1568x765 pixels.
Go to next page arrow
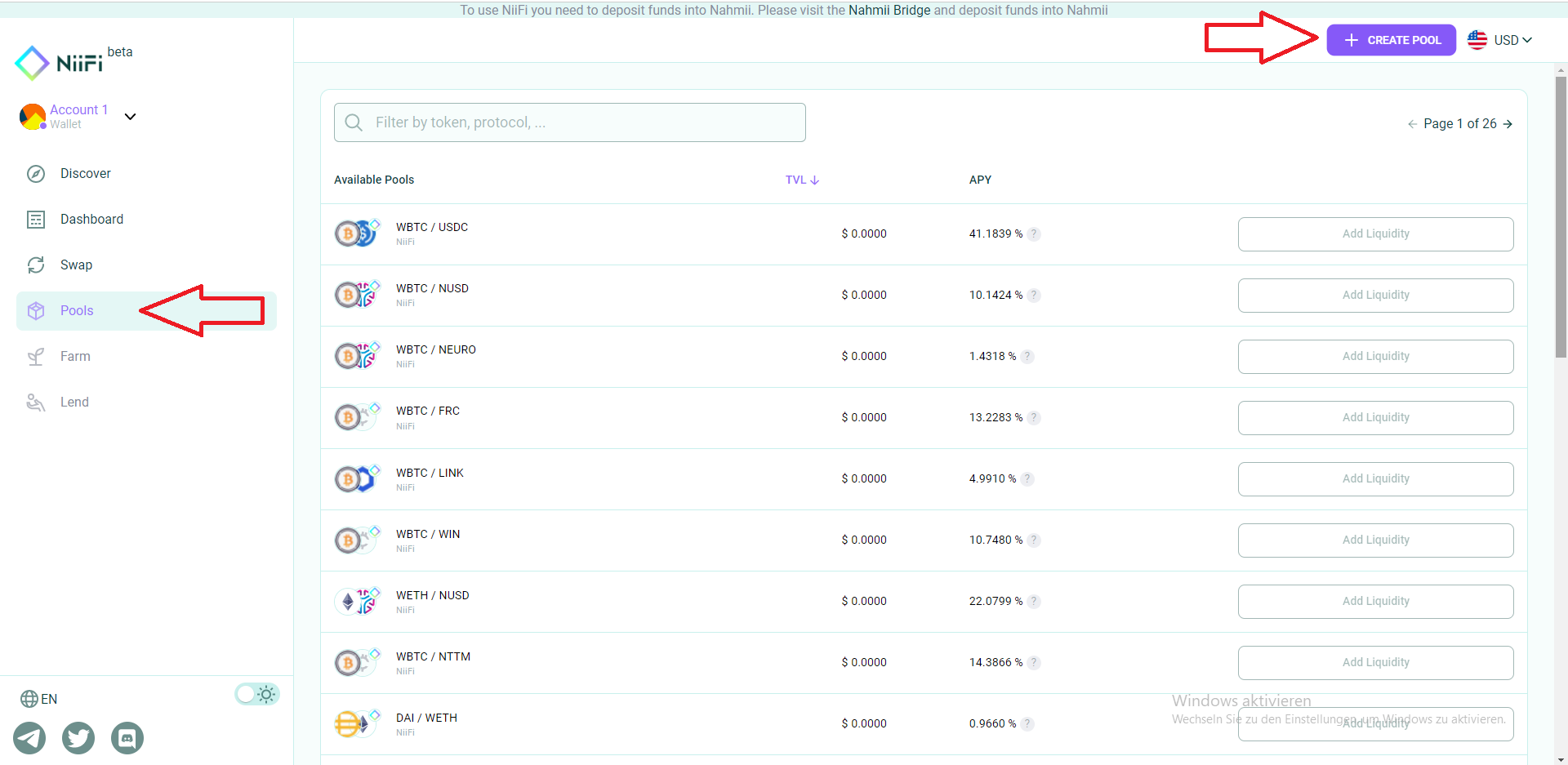(x=1508, y=124)
